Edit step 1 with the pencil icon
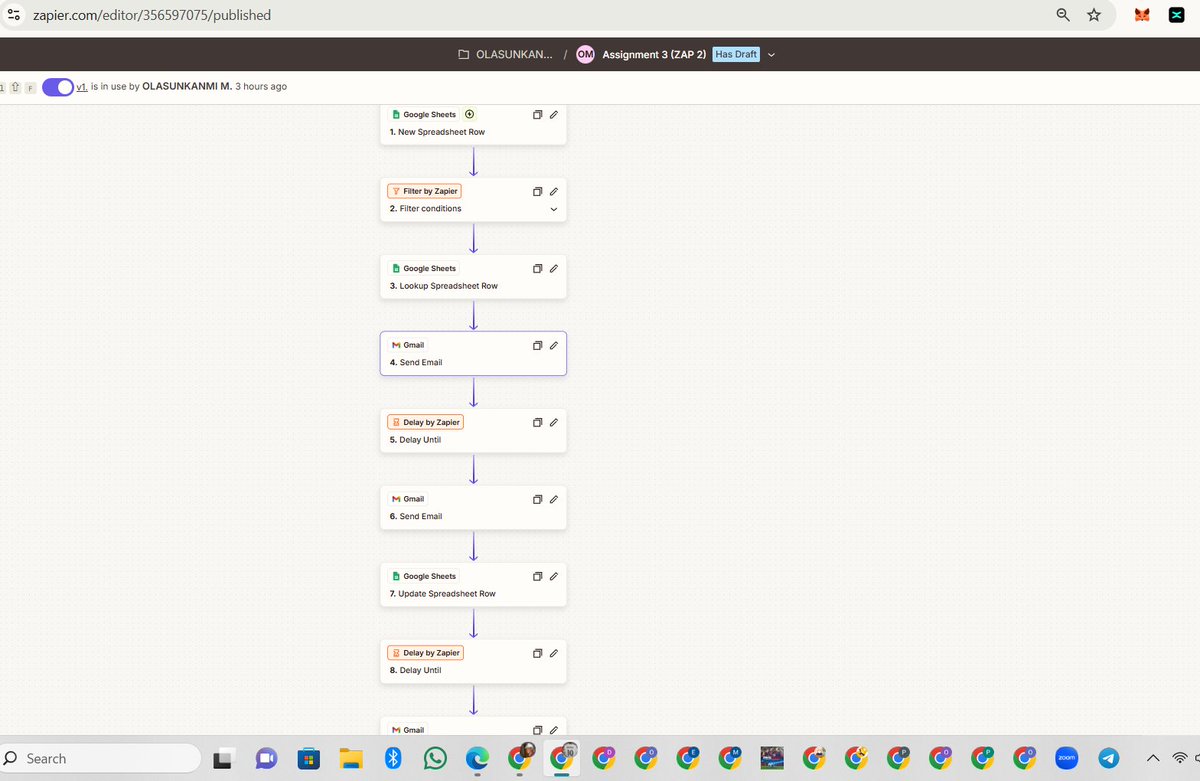 click(553, 115)
